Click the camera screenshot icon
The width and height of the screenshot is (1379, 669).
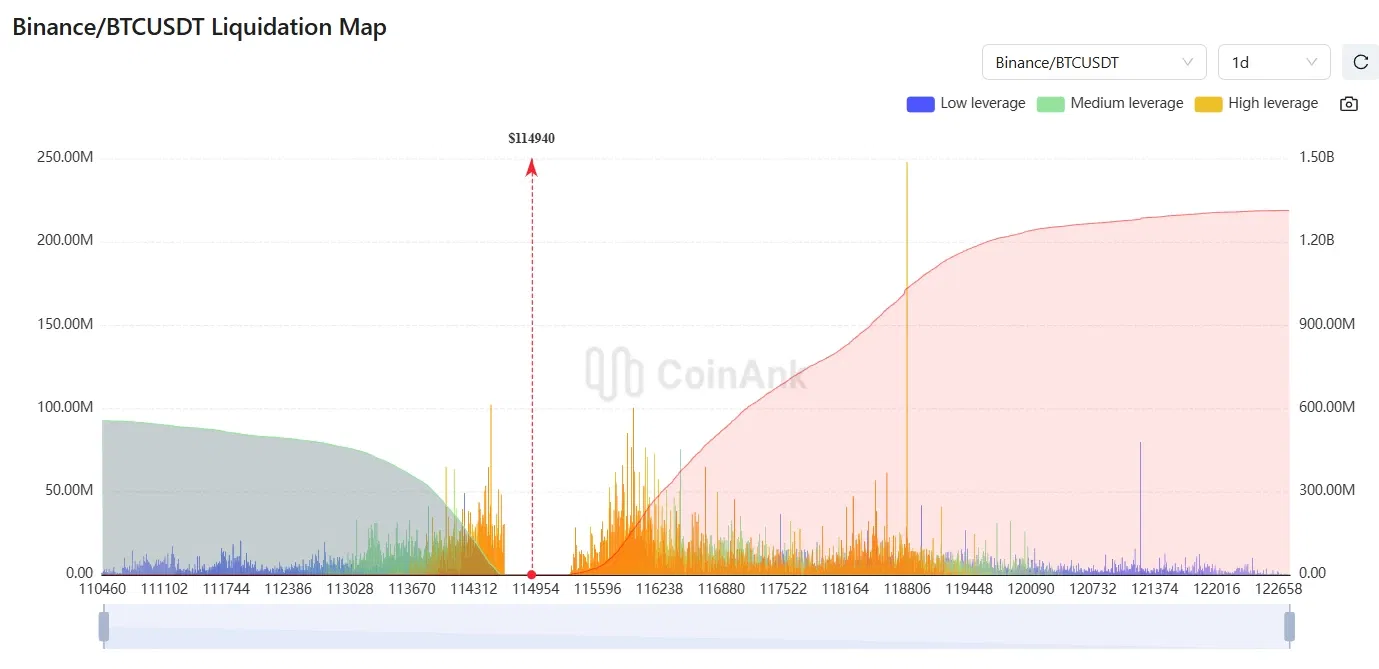pyautogui.click(x=1349, y=104)
